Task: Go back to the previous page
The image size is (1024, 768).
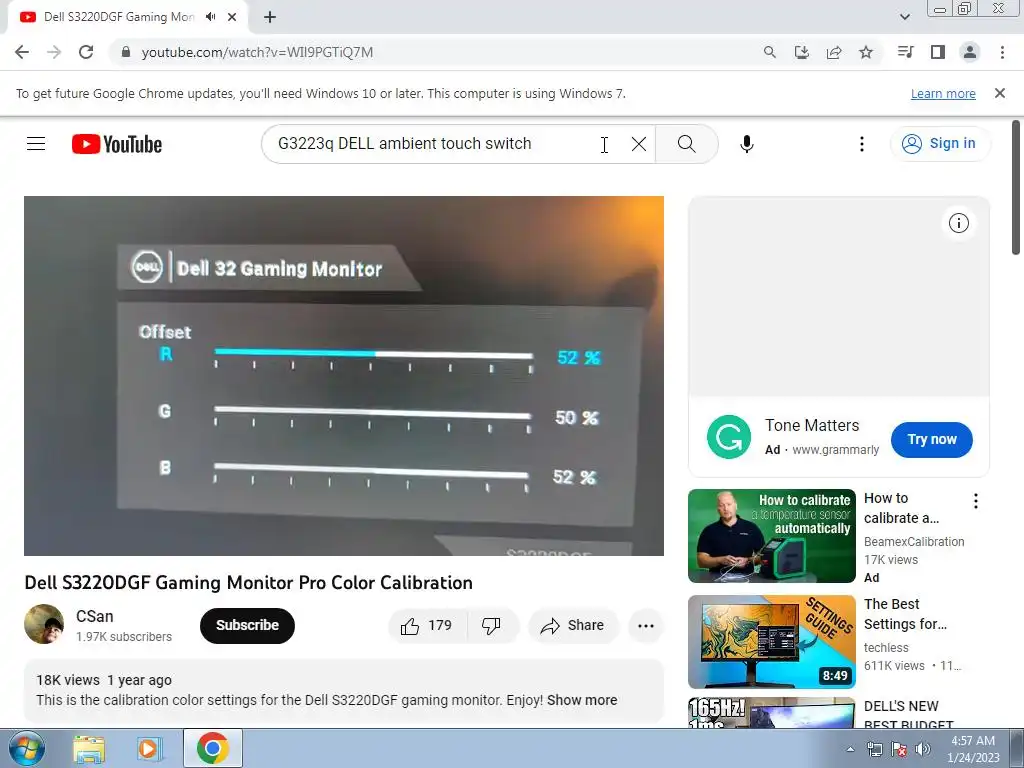Action: (x=22, y=52)
